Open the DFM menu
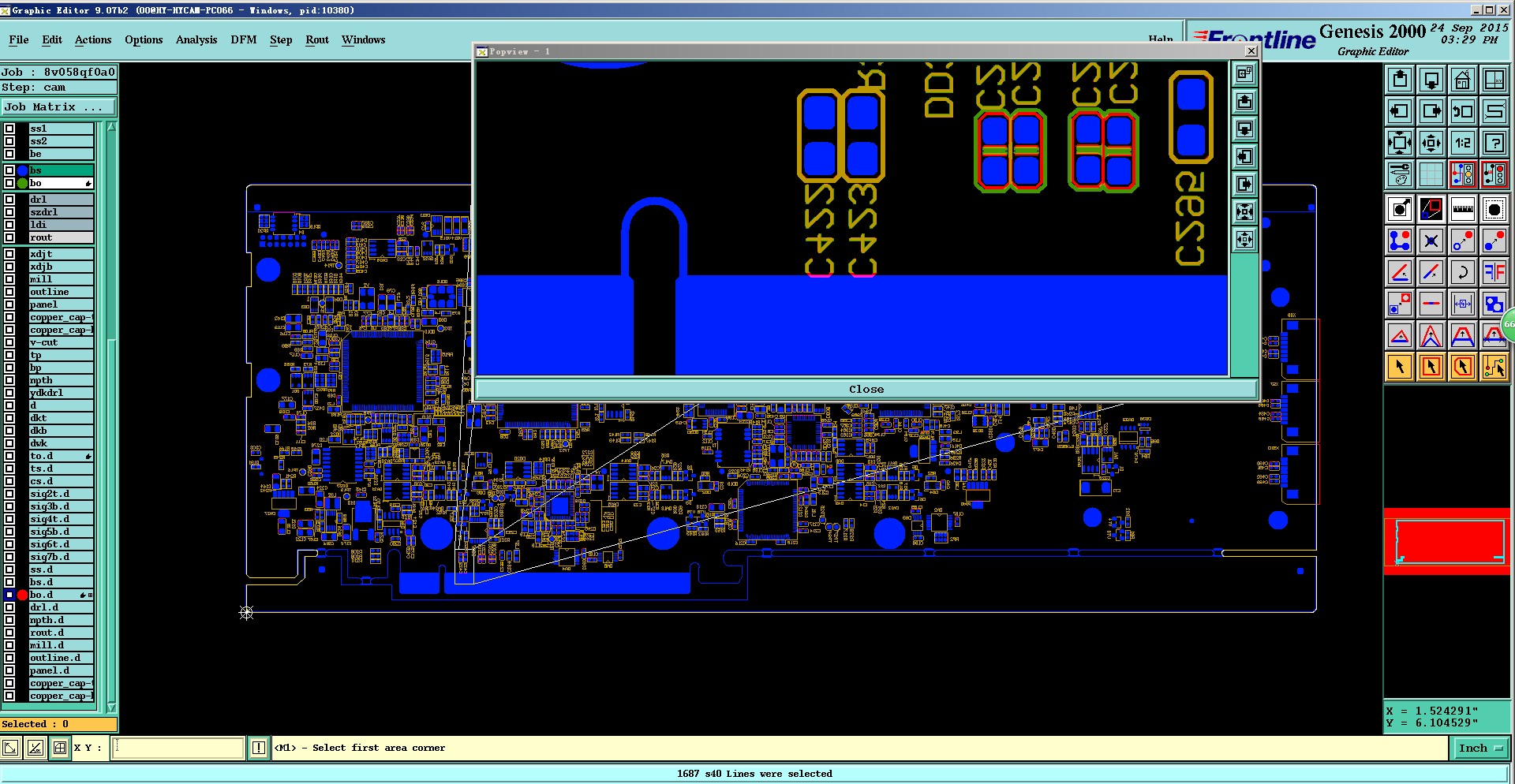Viewport: 1515px width, 784px height. coord(244,39)
